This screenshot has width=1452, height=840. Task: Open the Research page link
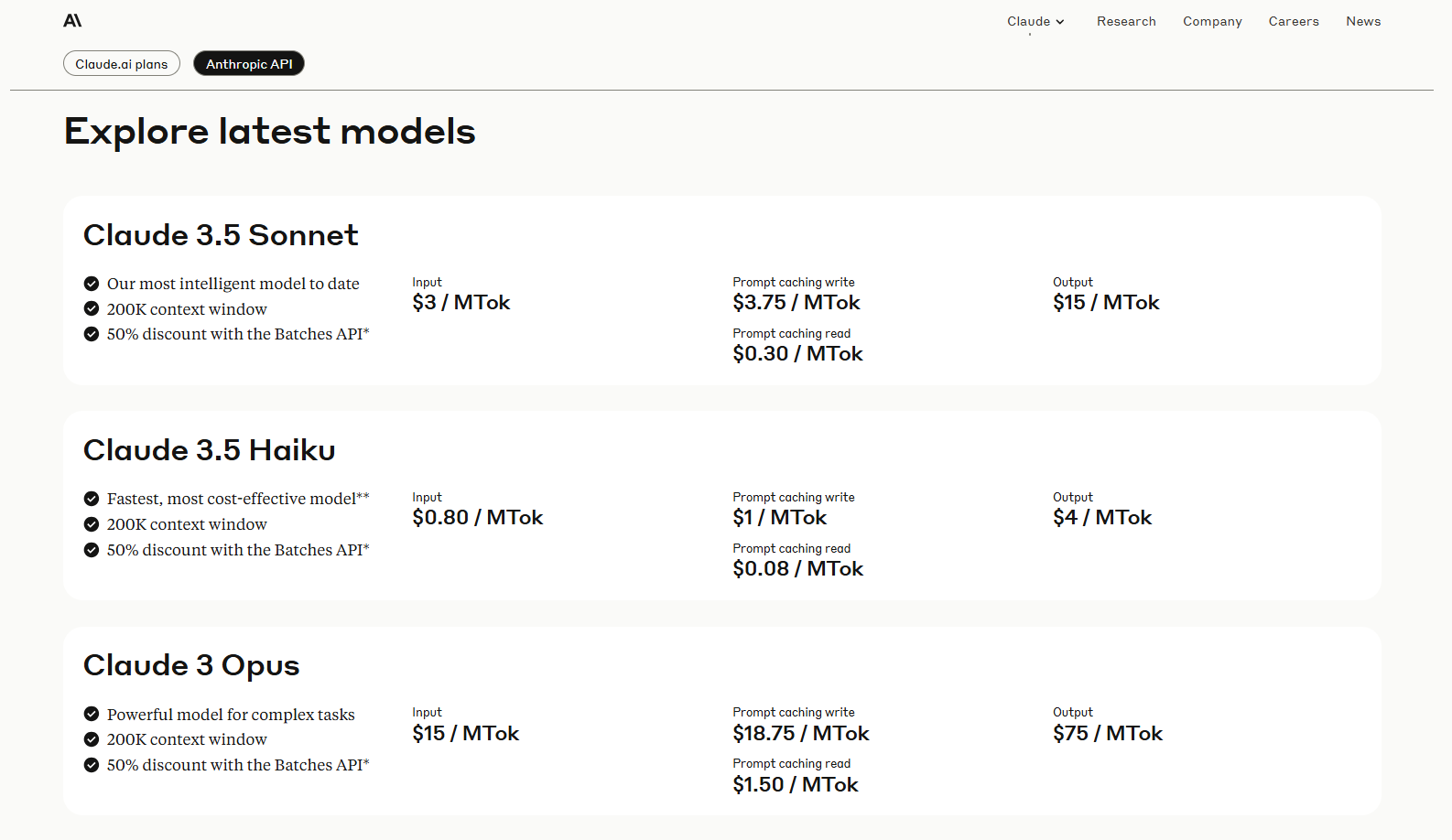point(1126,21)
